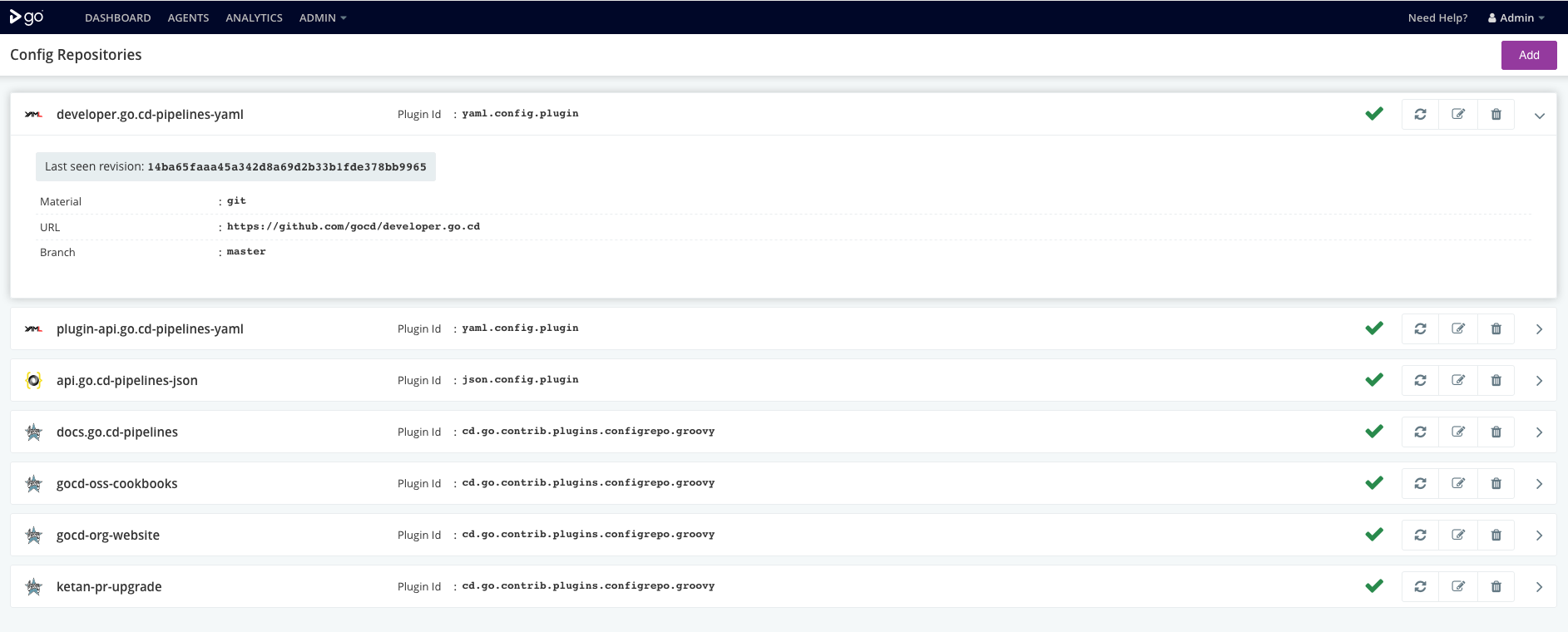Click the GoCD logo
Image resolution: width=1568 pixels, height=632 pixels.
(27, 17)
